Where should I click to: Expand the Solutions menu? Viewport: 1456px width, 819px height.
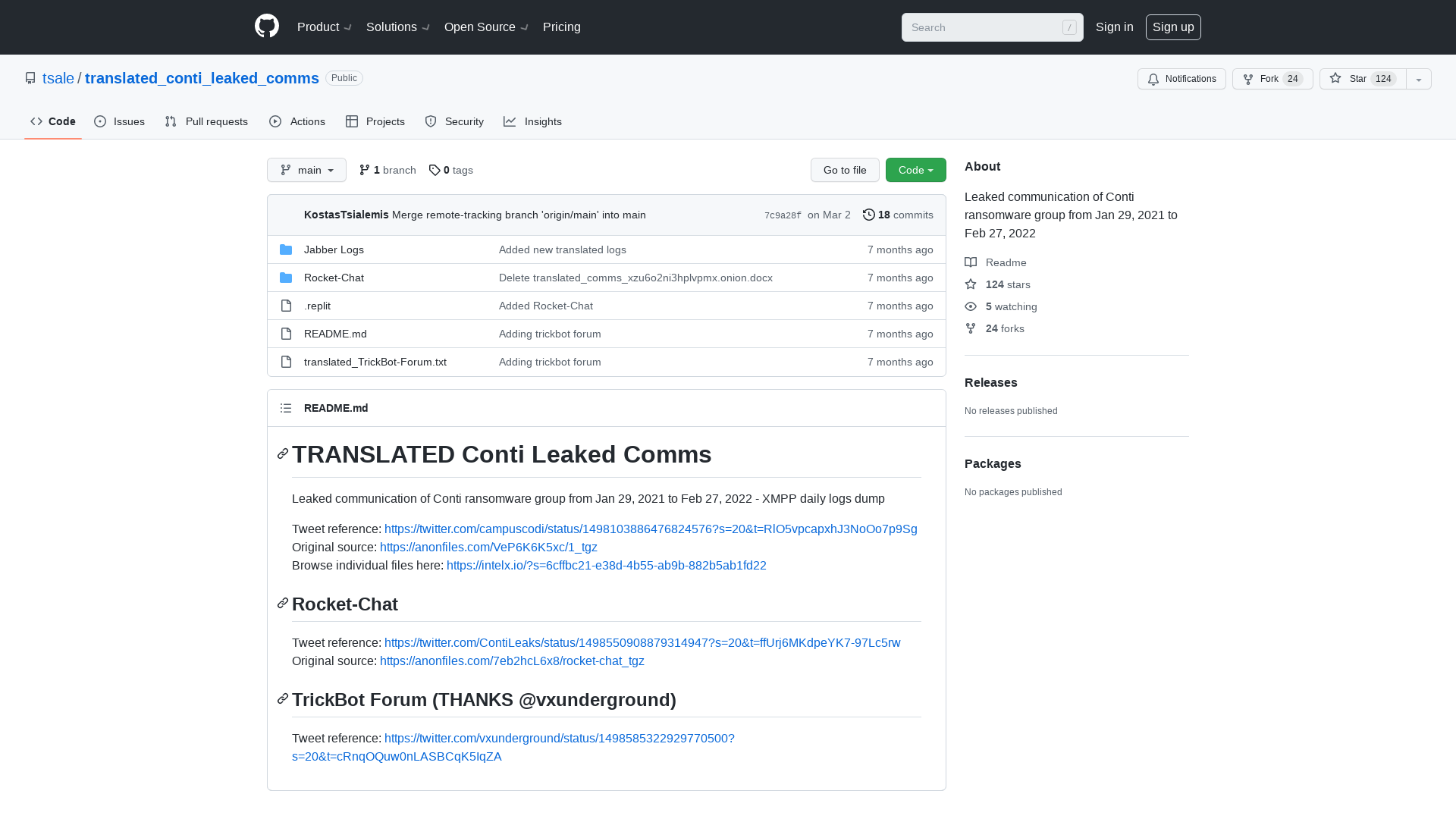coord(398,27)
